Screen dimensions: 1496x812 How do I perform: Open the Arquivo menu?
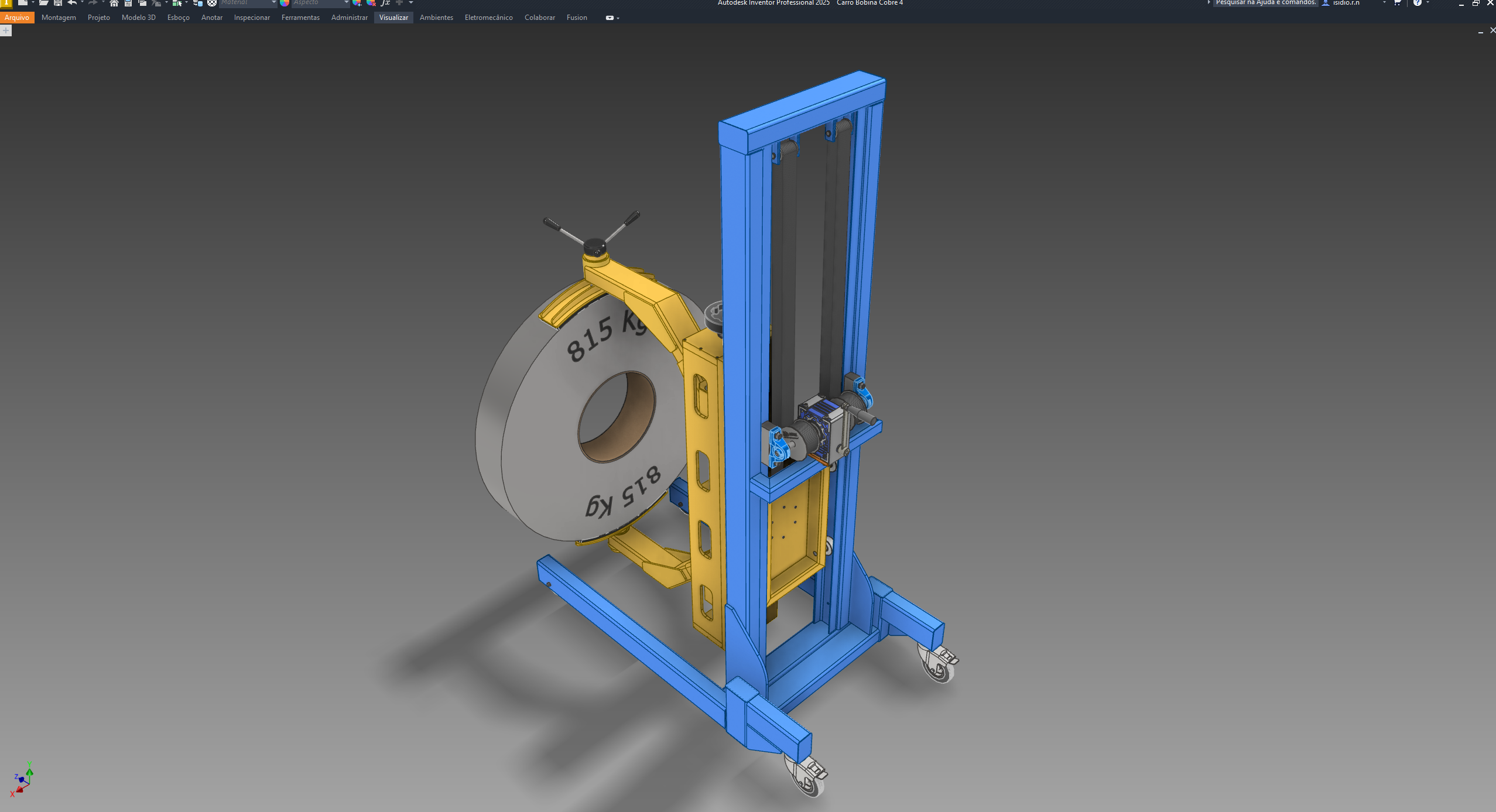(x=17, y=18)
